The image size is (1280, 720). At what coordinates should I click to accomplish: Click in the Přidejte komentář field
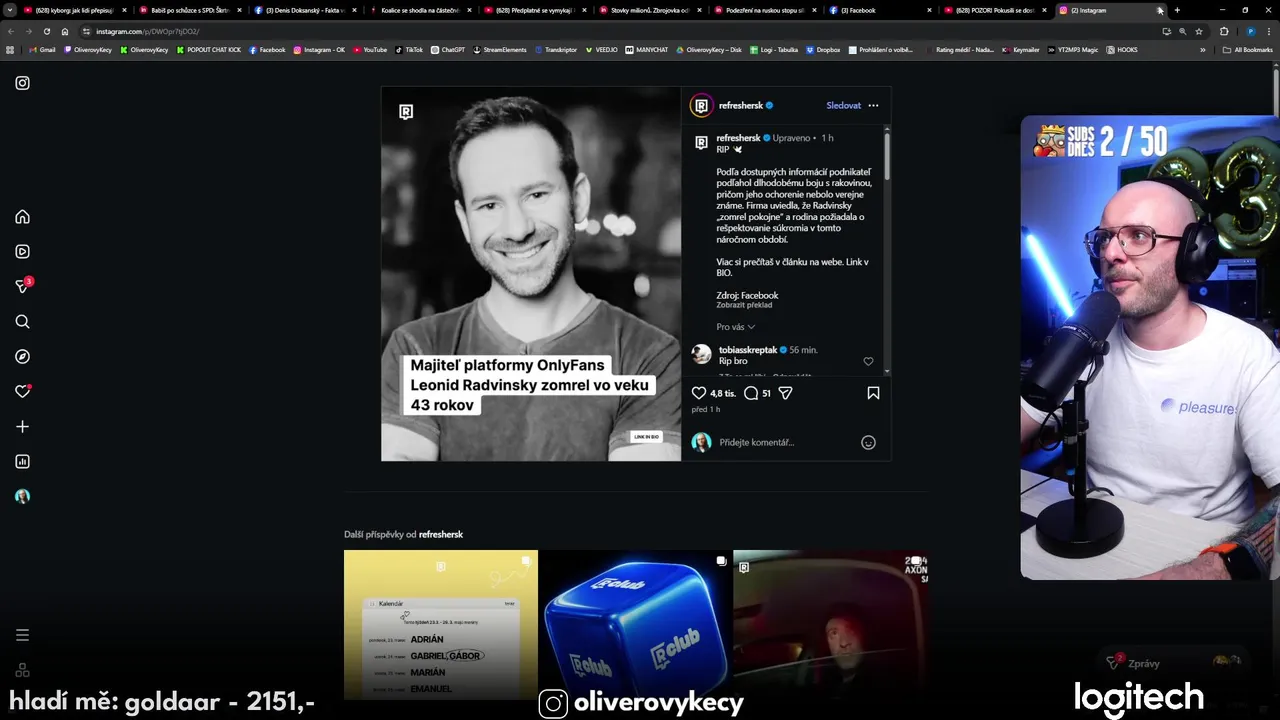786,442
